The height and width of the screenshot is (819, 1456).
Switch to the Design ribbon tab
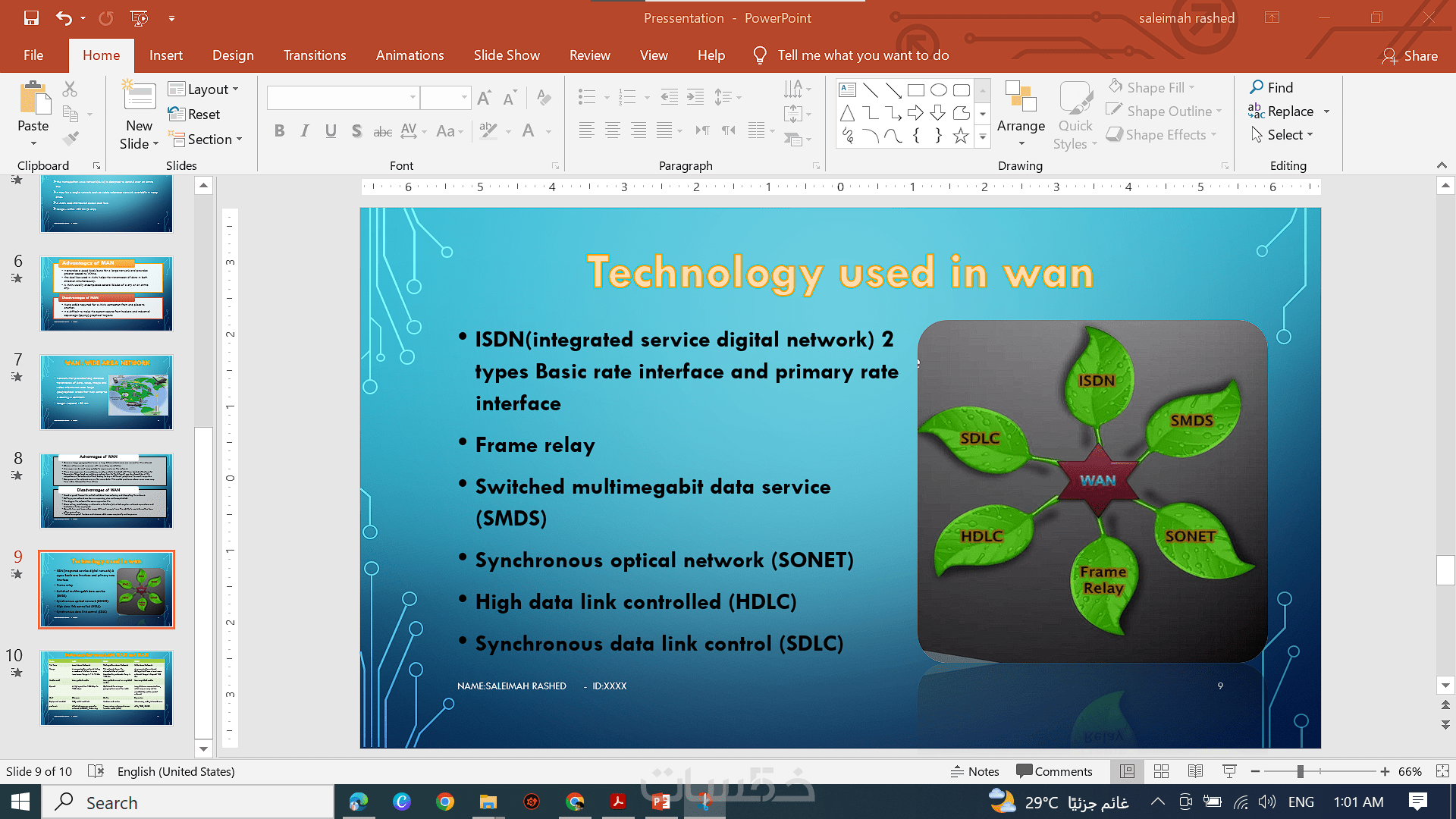click(233, 55)
